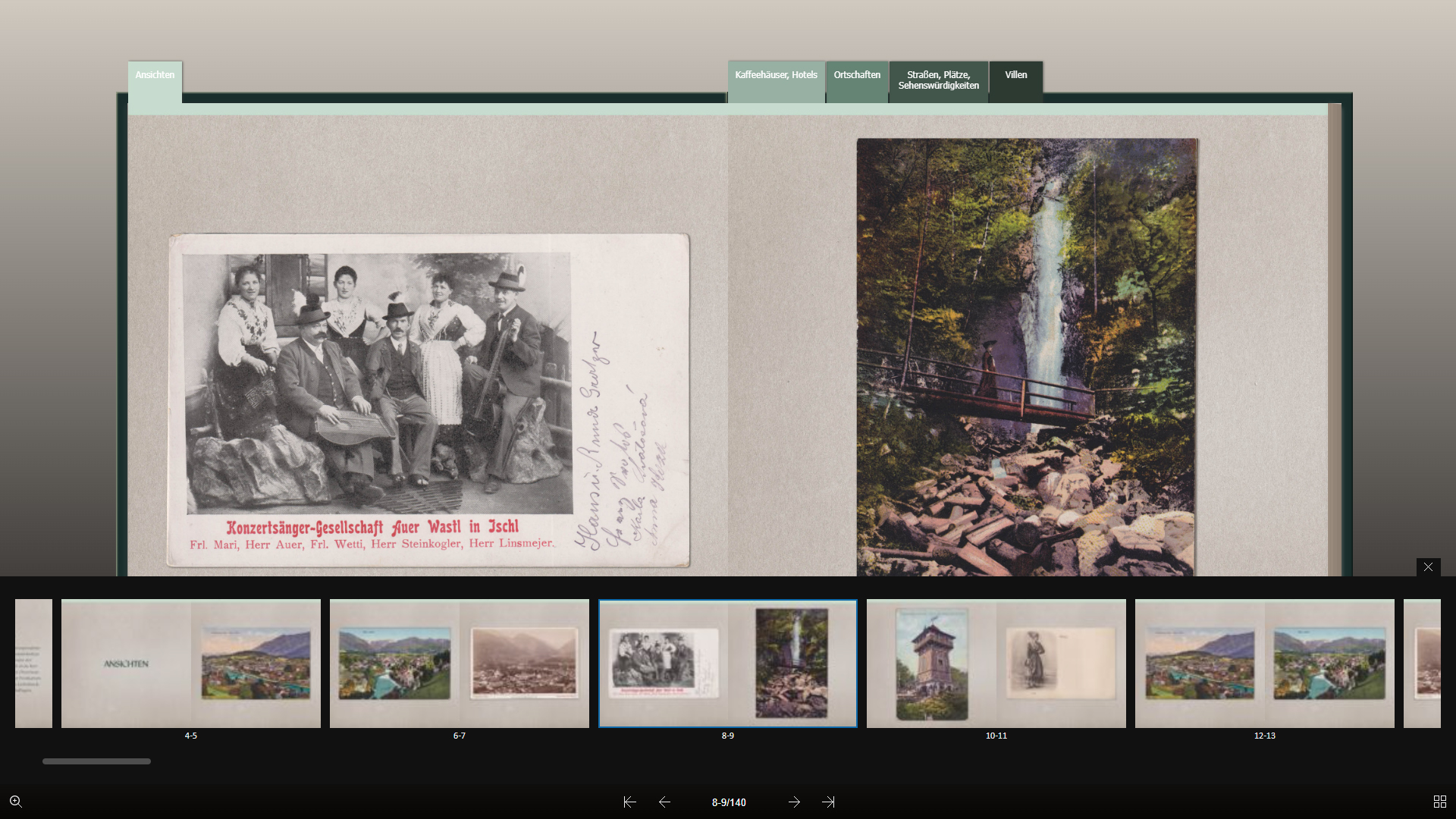
Task: Go to the first page
Action: (x=629, y=802)
